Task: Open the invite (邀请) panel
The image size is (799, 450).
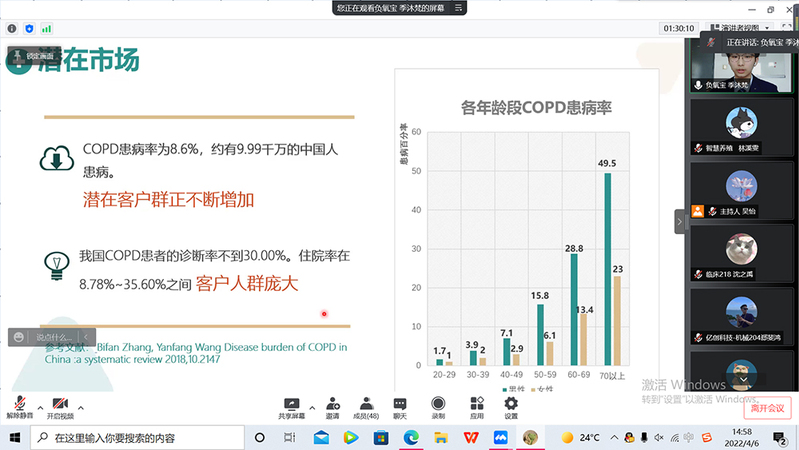Action: click(x=333, y=408)
